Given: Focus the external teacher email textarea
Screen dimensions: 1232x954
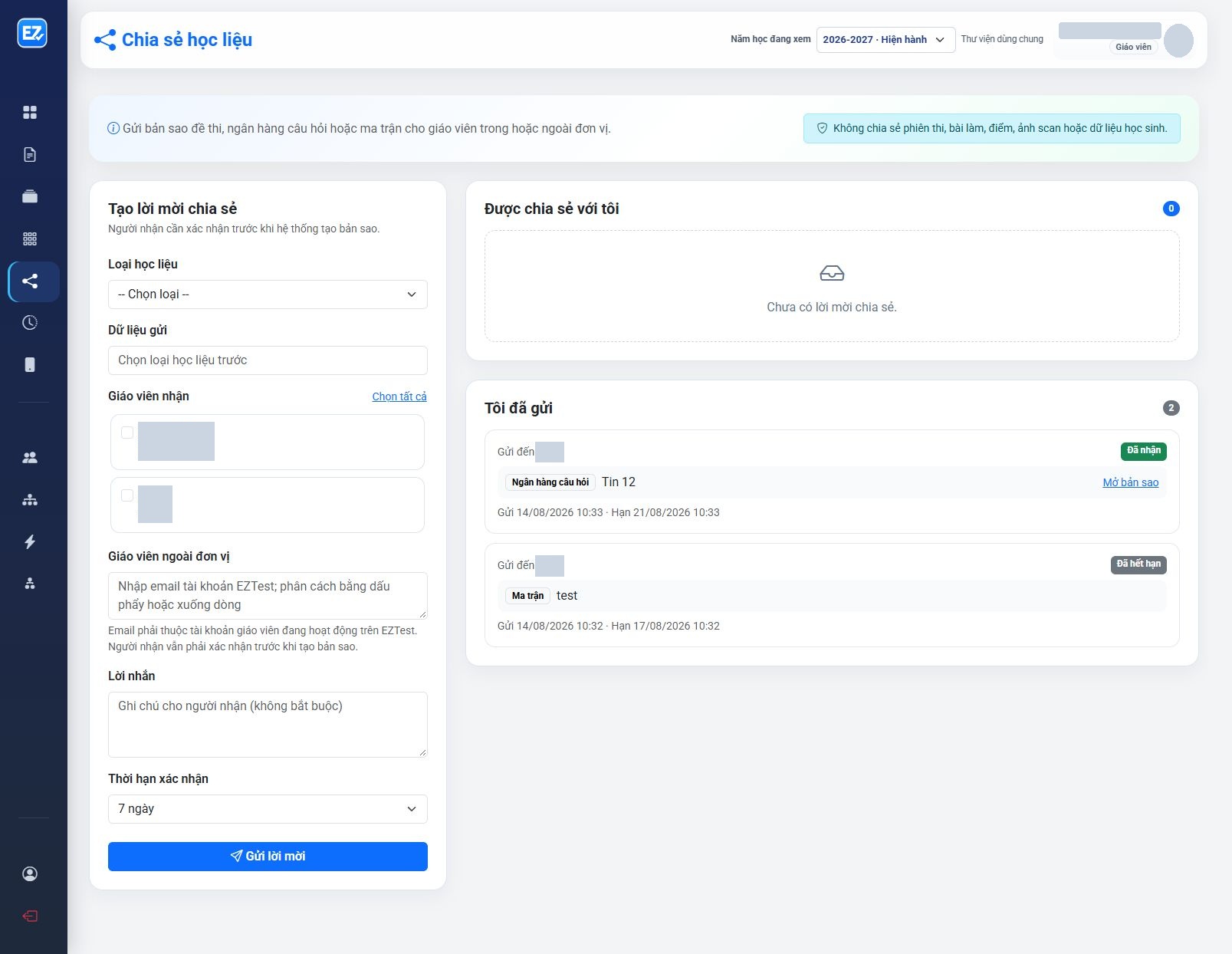Looking at the screenshot, I should click(268, 596).
